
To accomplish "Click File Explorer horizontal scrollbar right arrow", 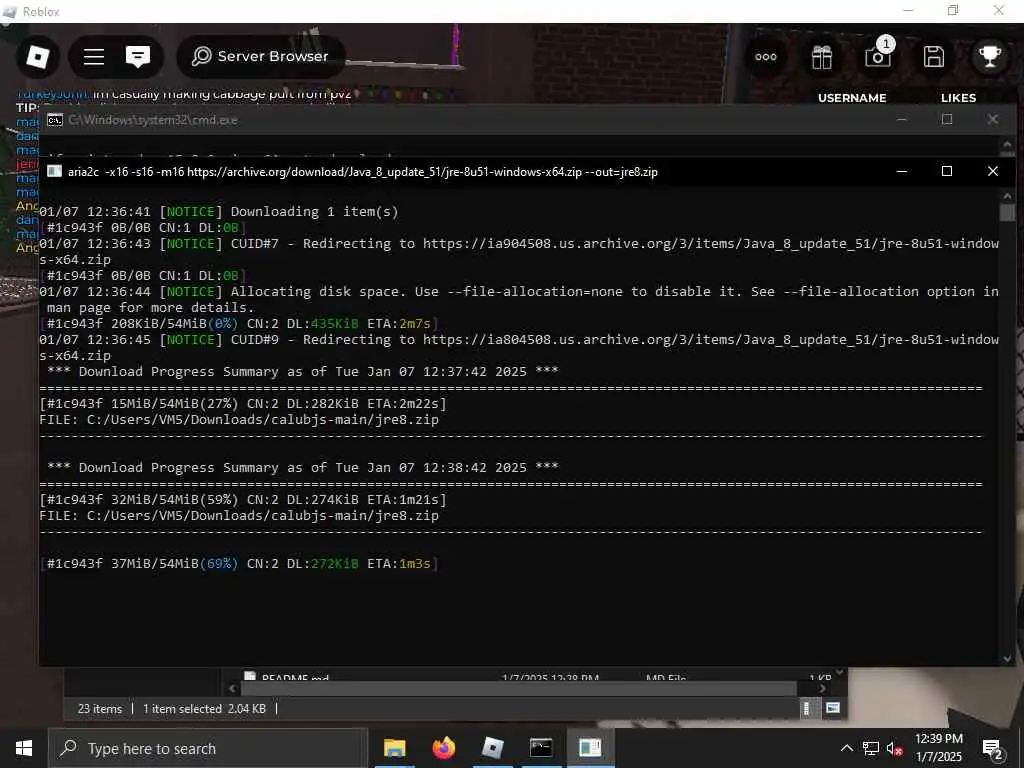I will click(x=822, y=688).
